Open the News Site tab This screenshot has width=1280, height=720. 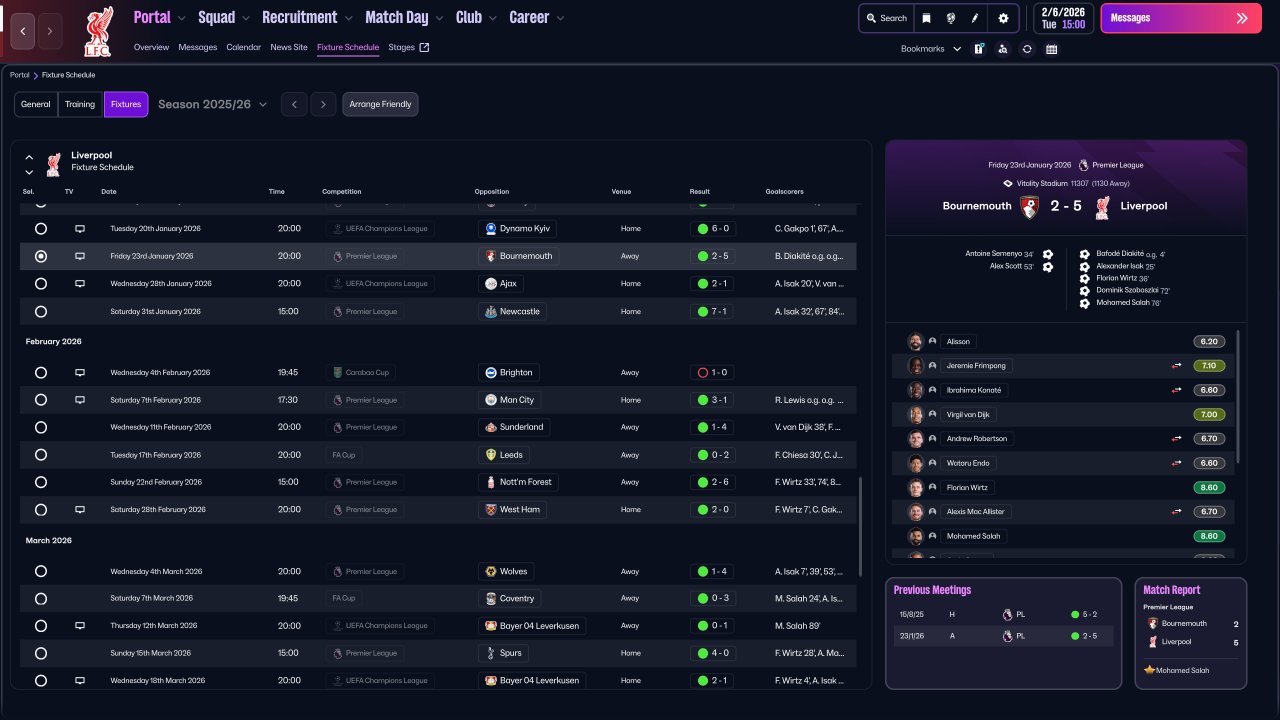(x=289, y=47)
